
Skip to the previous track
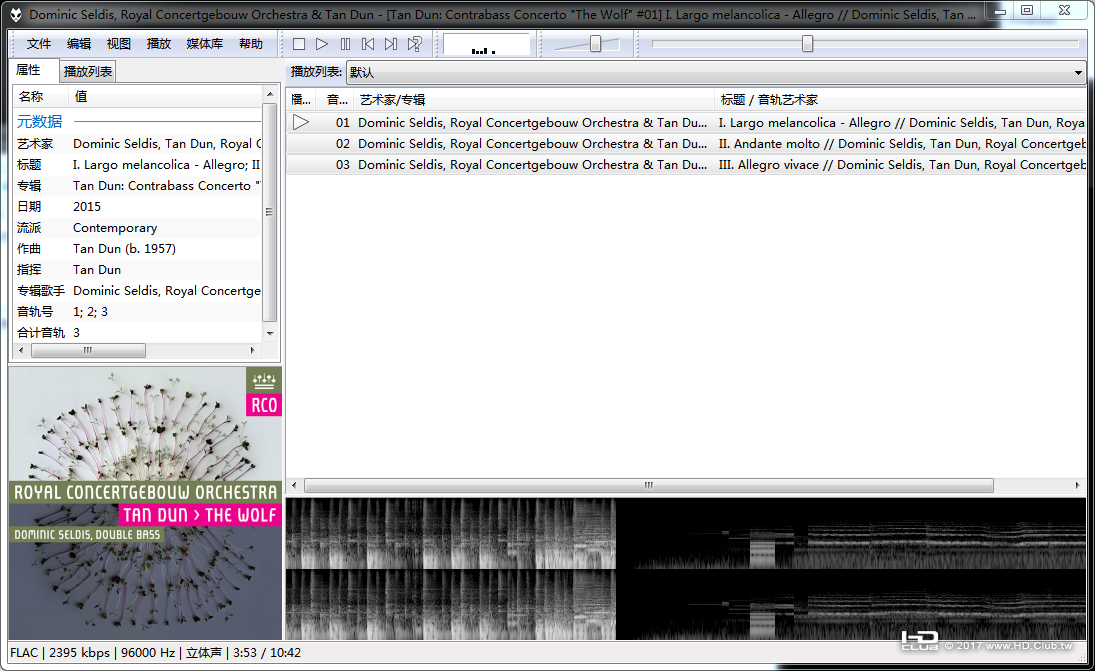[368, 44]
